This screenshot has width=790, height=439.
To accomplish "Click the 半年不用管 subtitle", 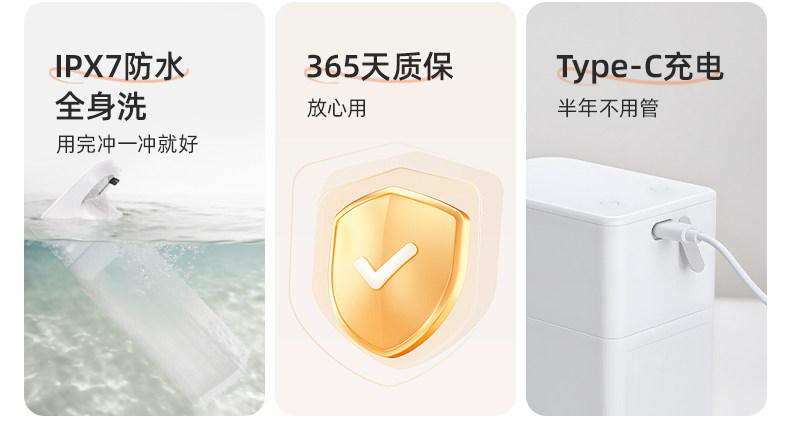I will 608,108.
